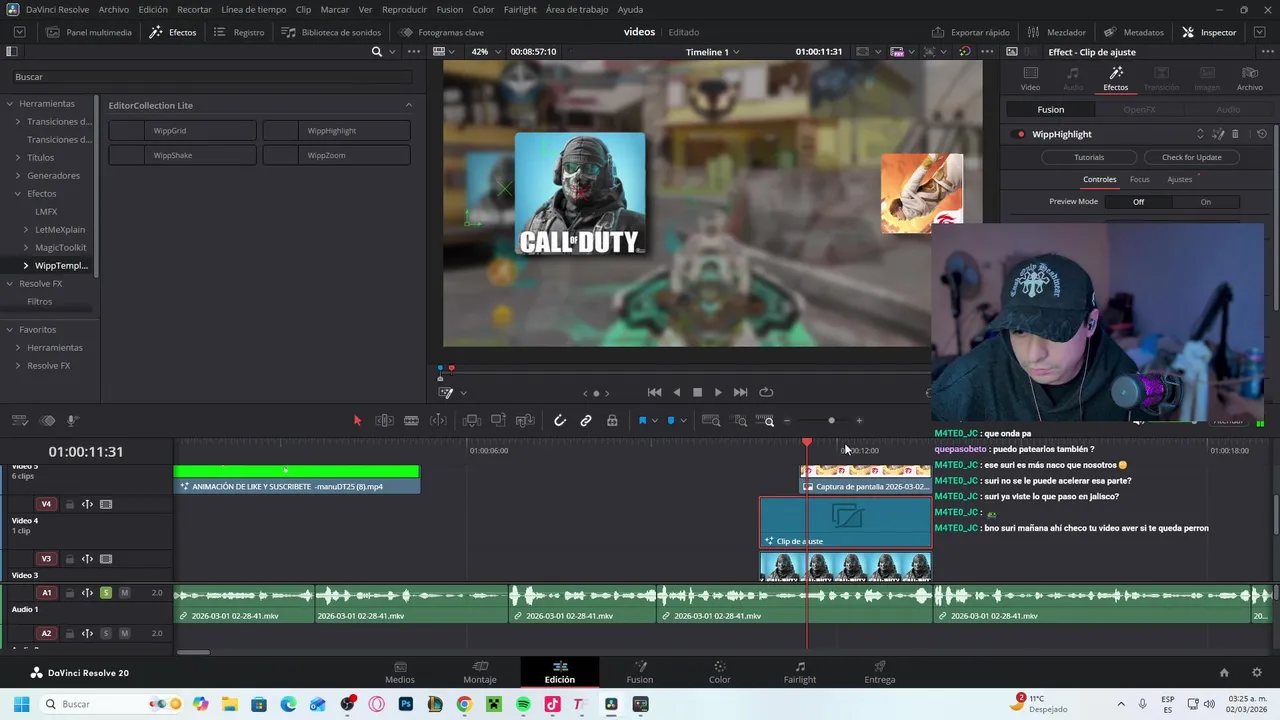Toggle timeline linked selection chain icon
1280x720 pixels.
(x=586, y=421)
